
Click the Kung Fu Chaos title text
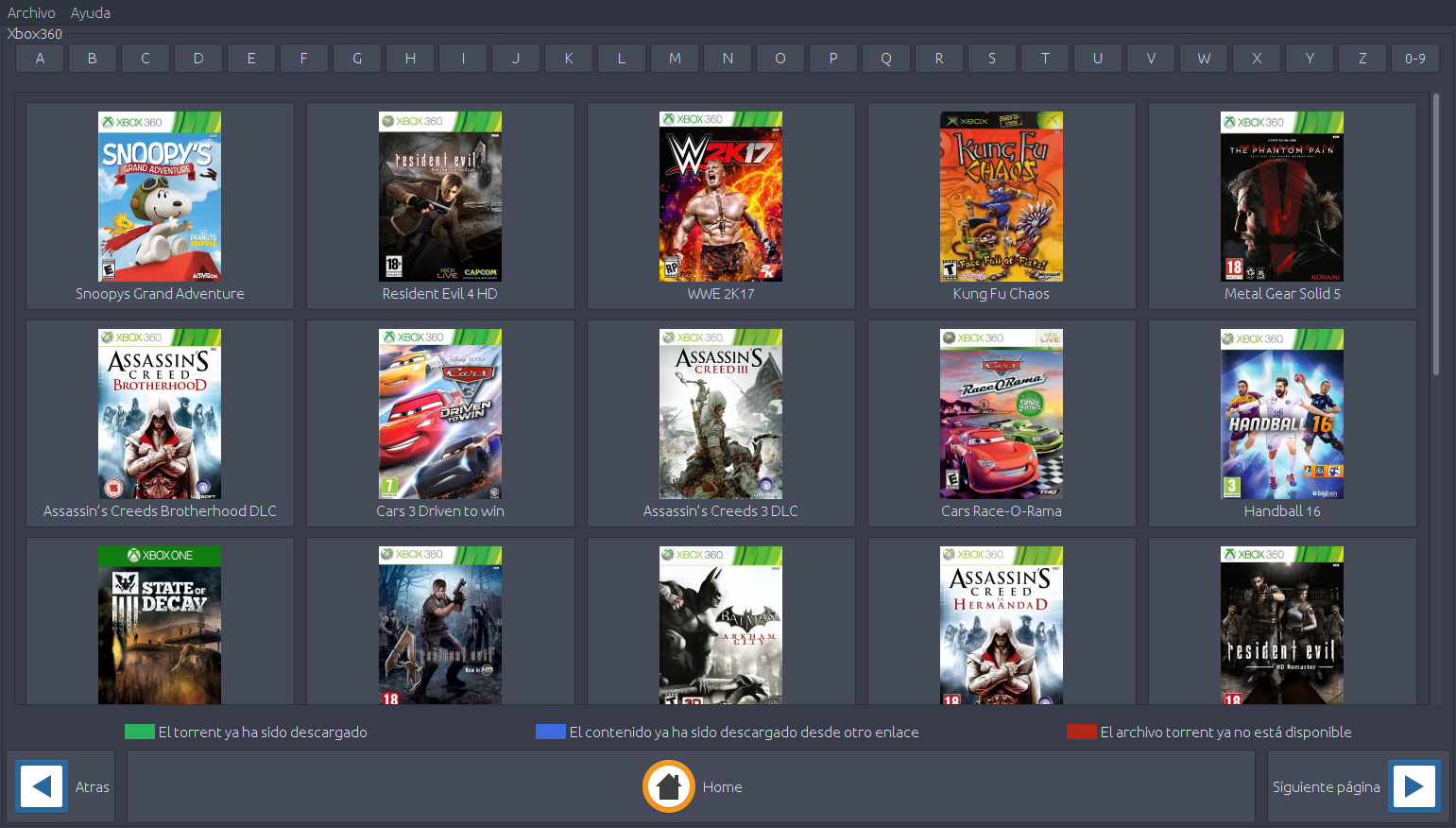[x=1002, y=294]
